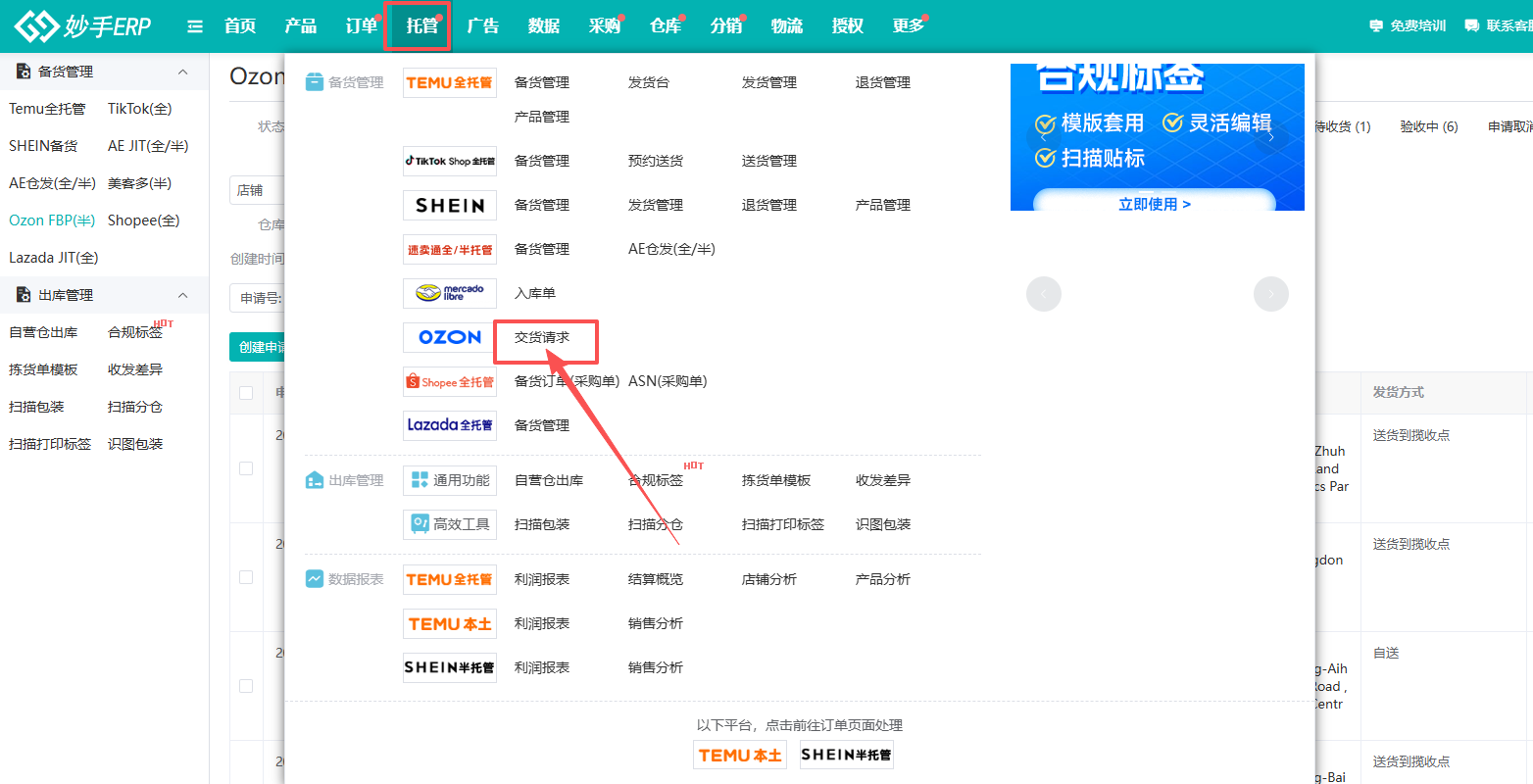This screenshot has width=1533, height=784.
Task: Select Lazada JIT(全) in sidebar
Action: (x=54, y=258)
